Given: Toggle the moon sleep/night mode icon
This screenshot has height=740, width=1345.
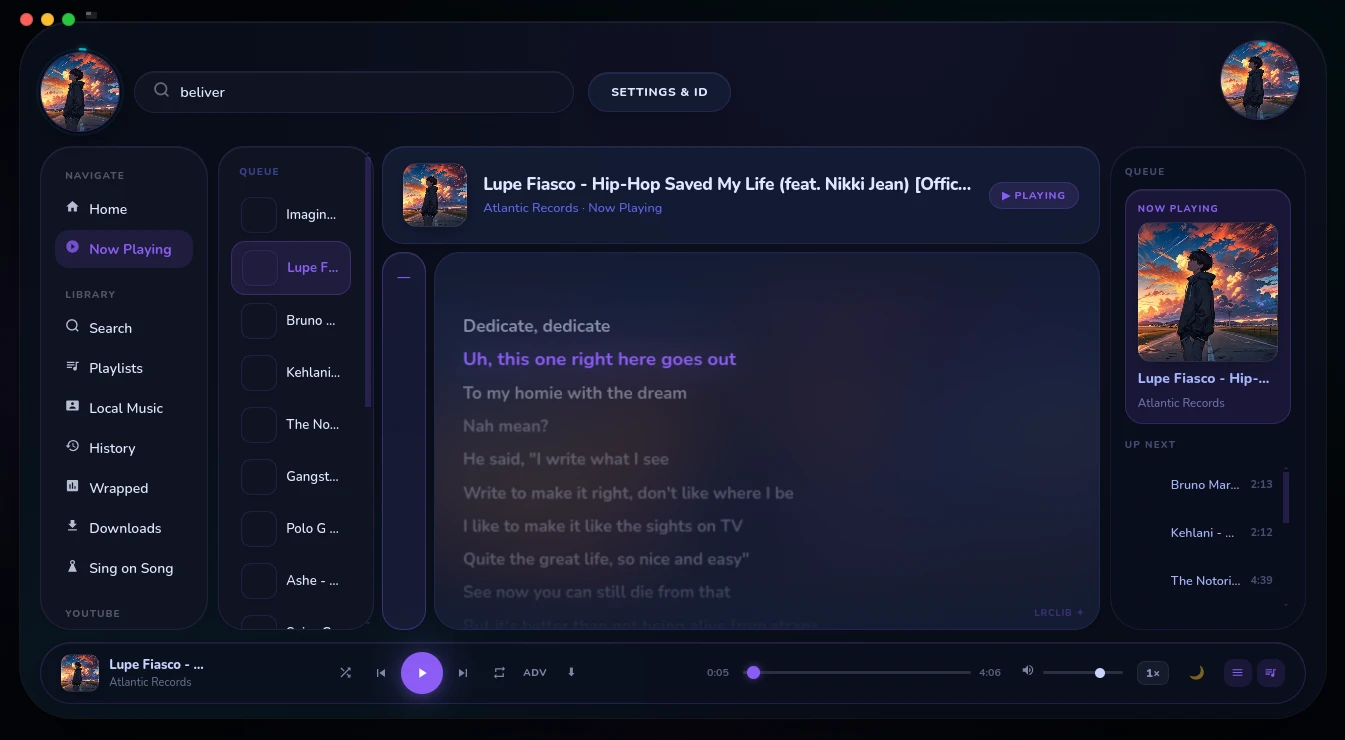Looking at the screenshot, I should tap(1196, 673).
